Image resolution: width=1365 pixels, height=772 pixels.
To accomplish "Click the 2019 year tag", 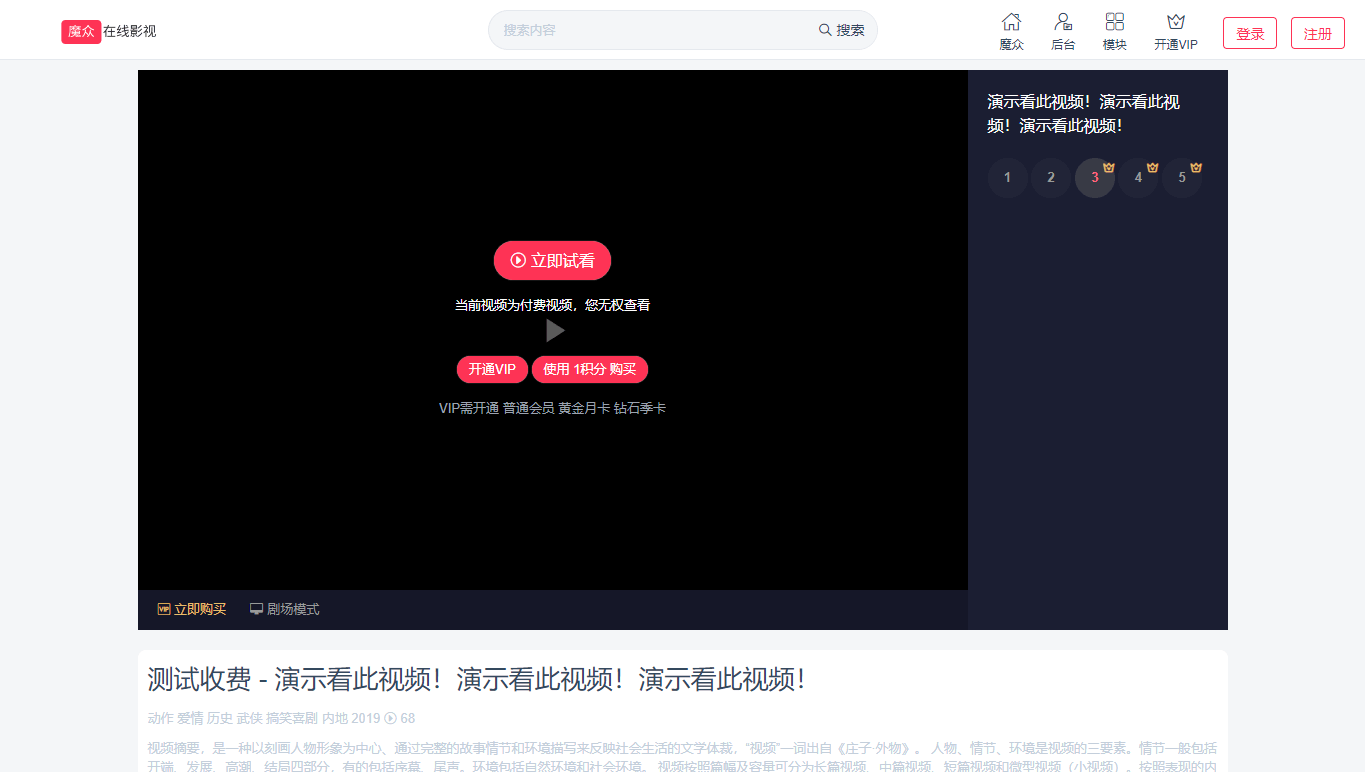I will (x=366, y=718).
